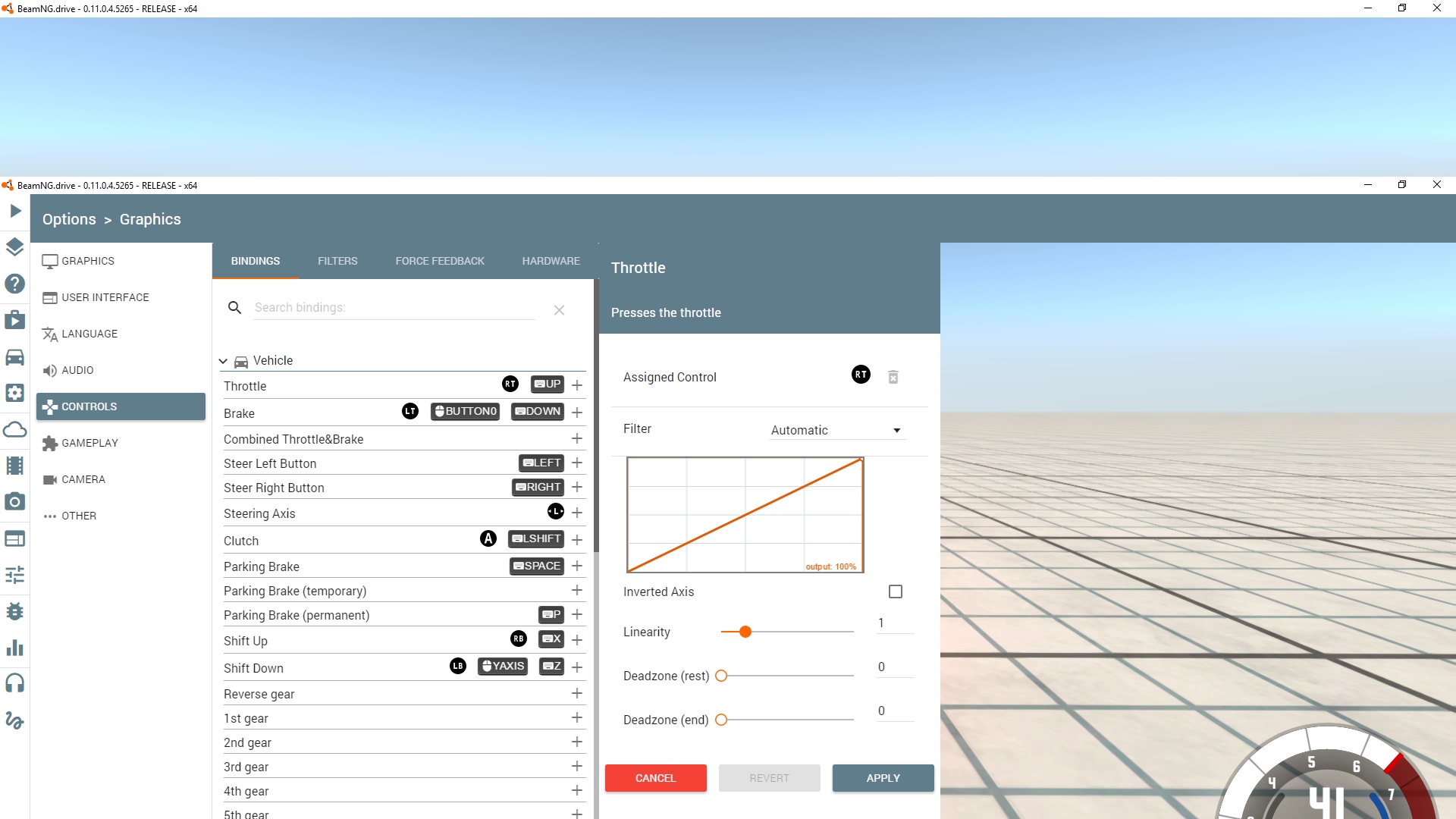Click the Apply button
This screenshot has height=819, width=1456.
[883, 778]
